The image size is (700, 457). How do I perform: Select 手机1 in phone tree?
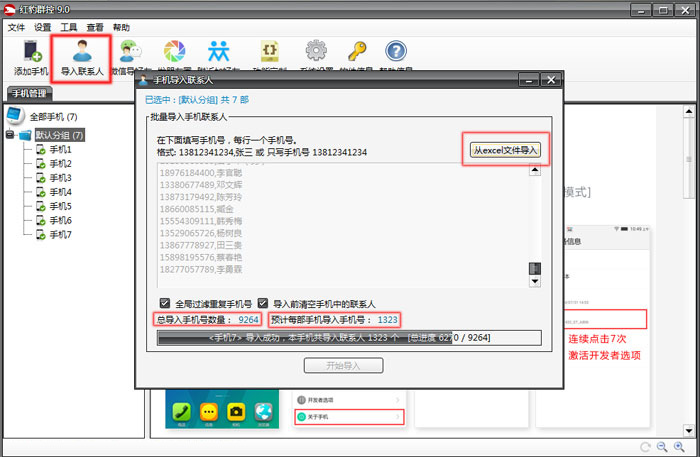pyautogui.click(x=60, y=150)
